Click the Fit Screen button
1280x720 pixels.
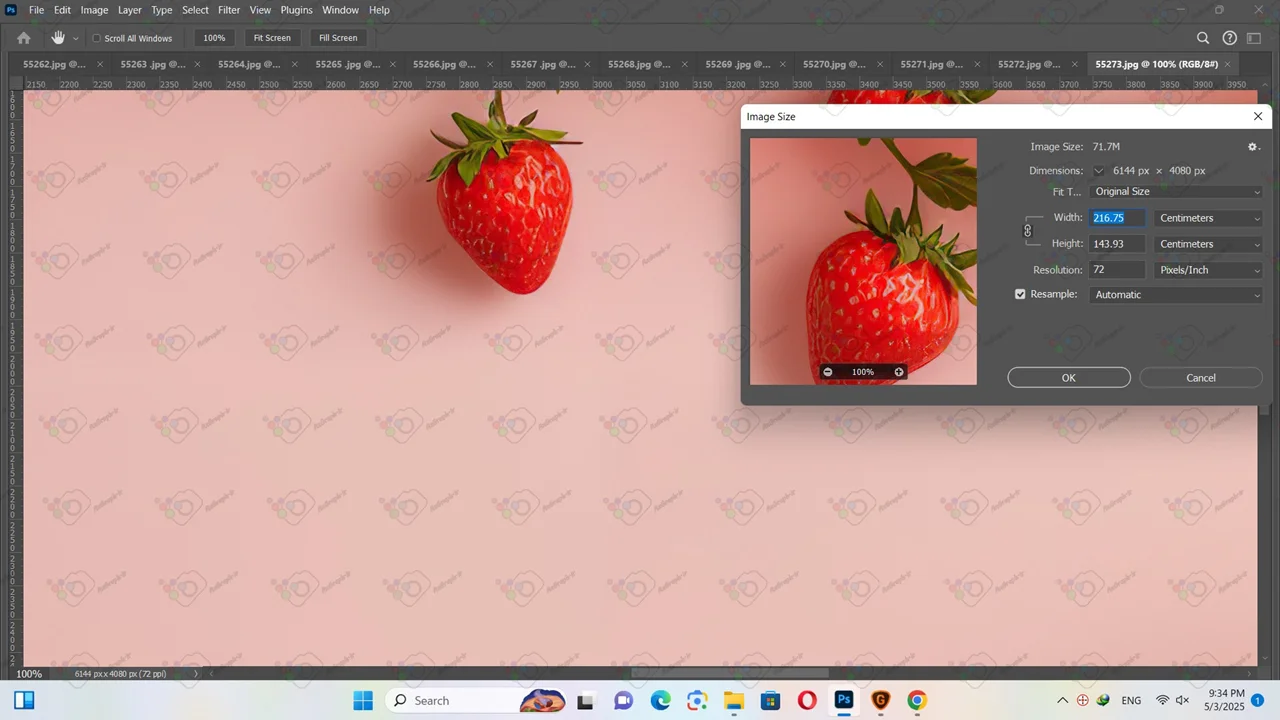point(272,38)
